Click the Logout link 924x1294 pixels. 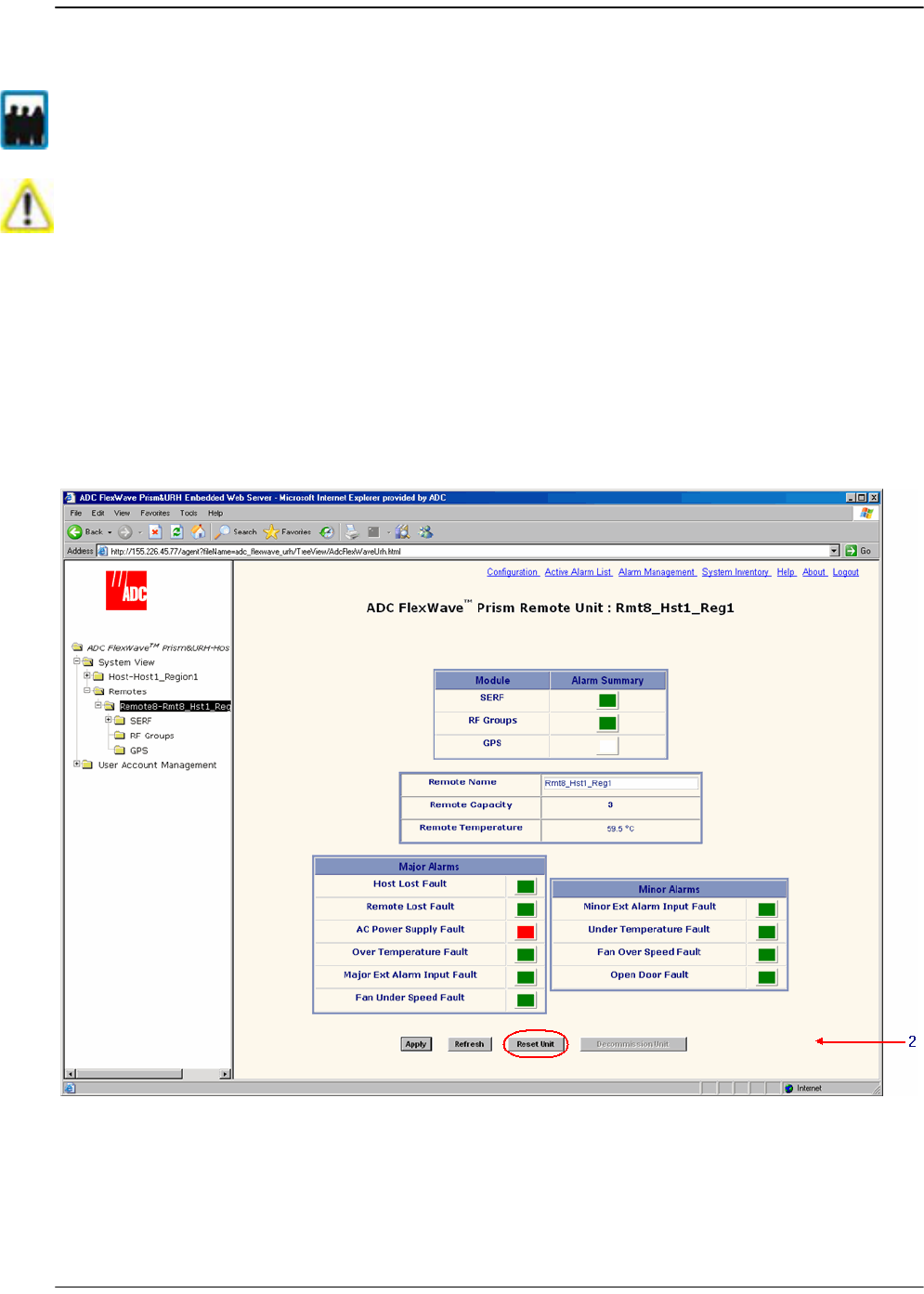[x=846, y=572]
